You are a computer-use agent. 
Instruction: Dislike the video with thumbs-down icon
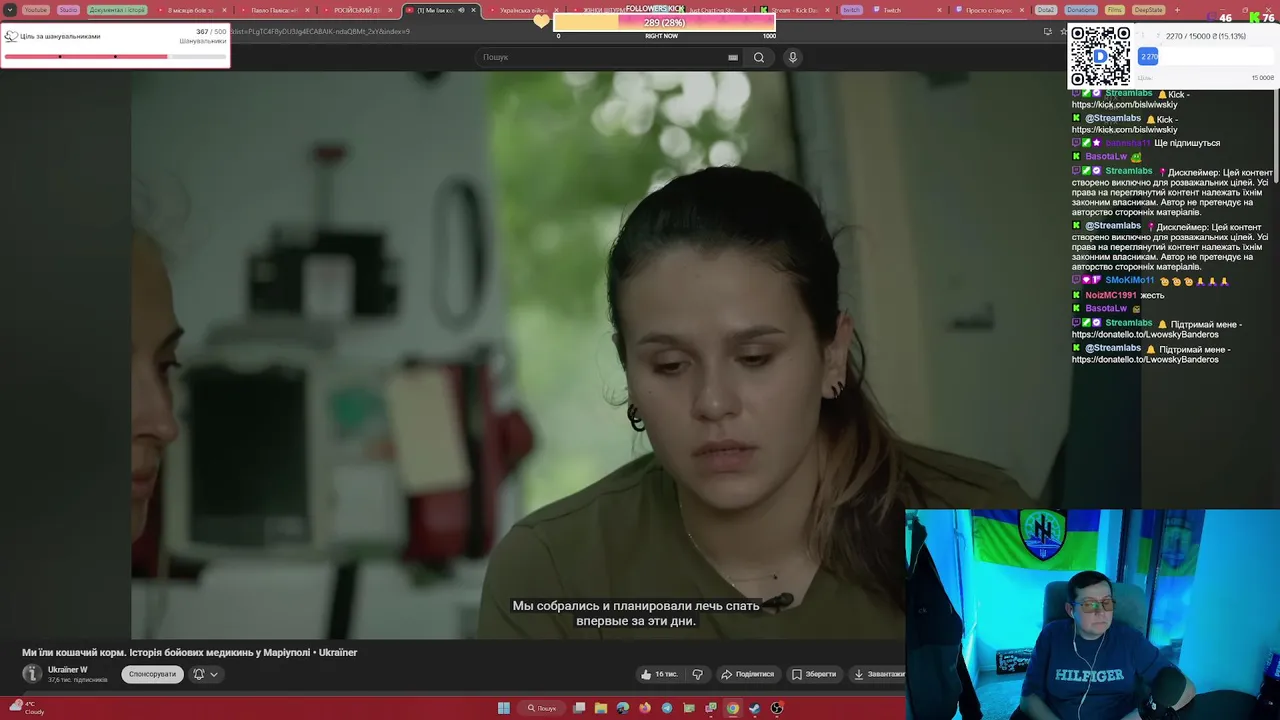(x=698, y=674)
